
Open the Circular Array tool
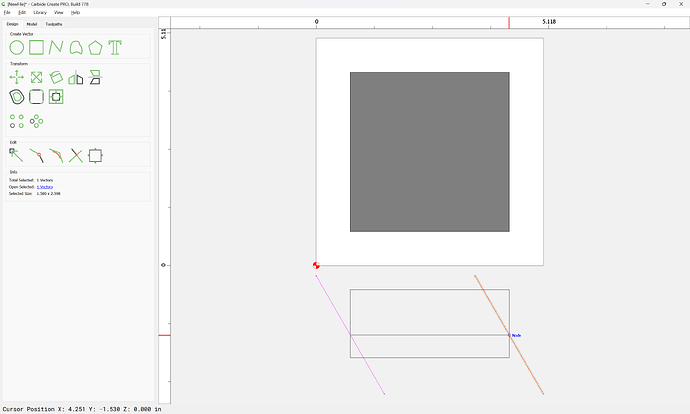pos(37,121)
